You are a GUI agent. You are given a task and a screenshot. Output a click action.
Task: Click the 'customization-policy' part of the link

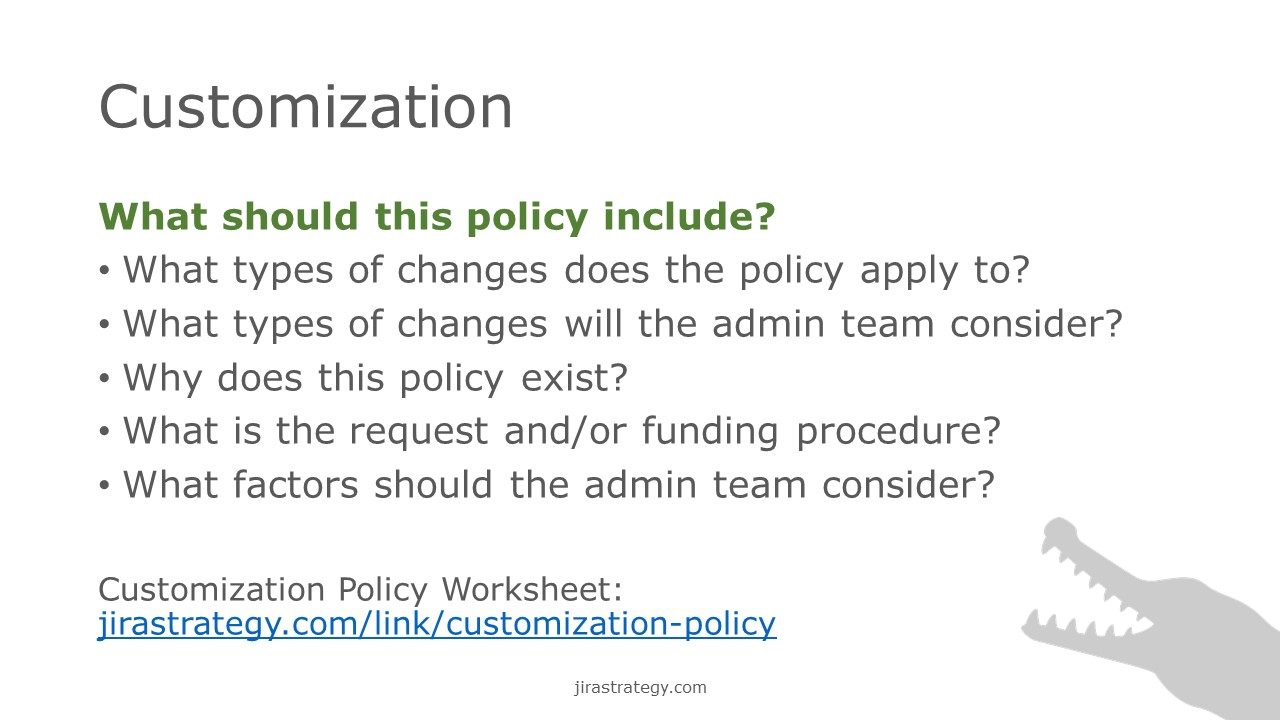click(611, 624)
